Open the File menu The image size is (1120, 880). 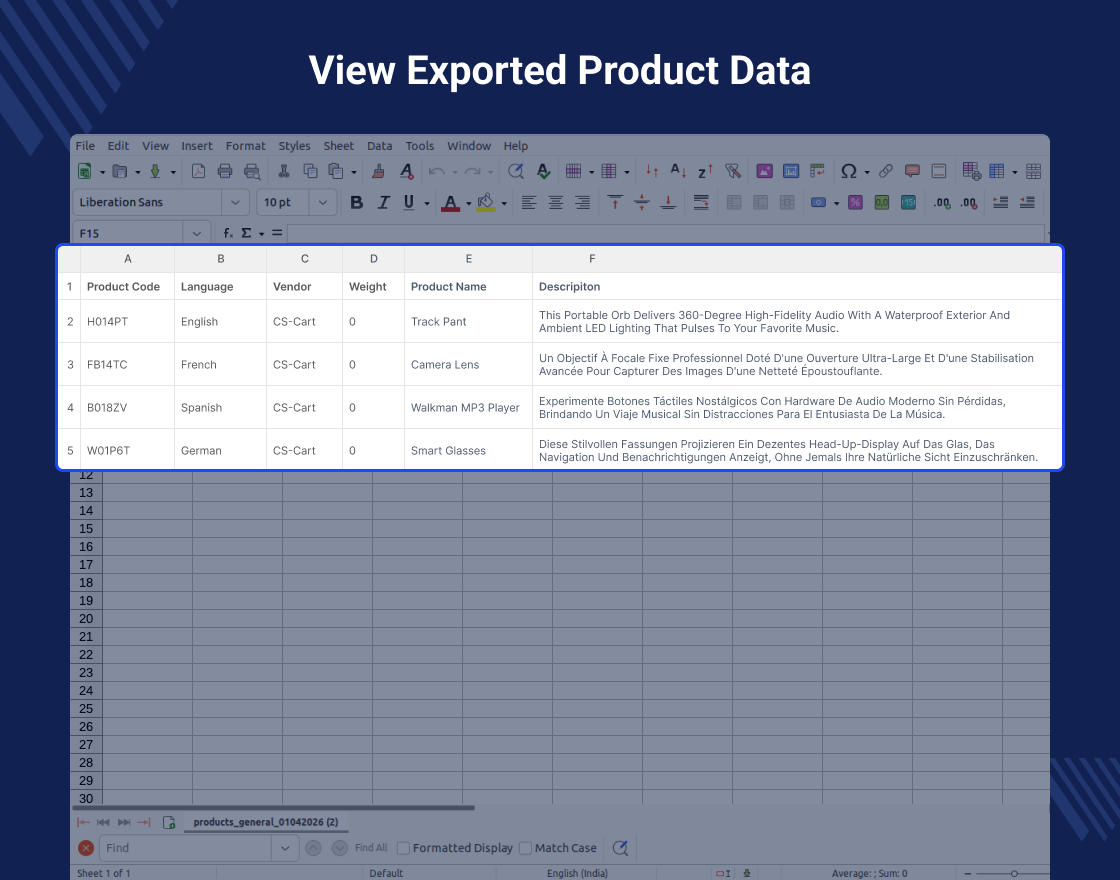coord(85,146)
